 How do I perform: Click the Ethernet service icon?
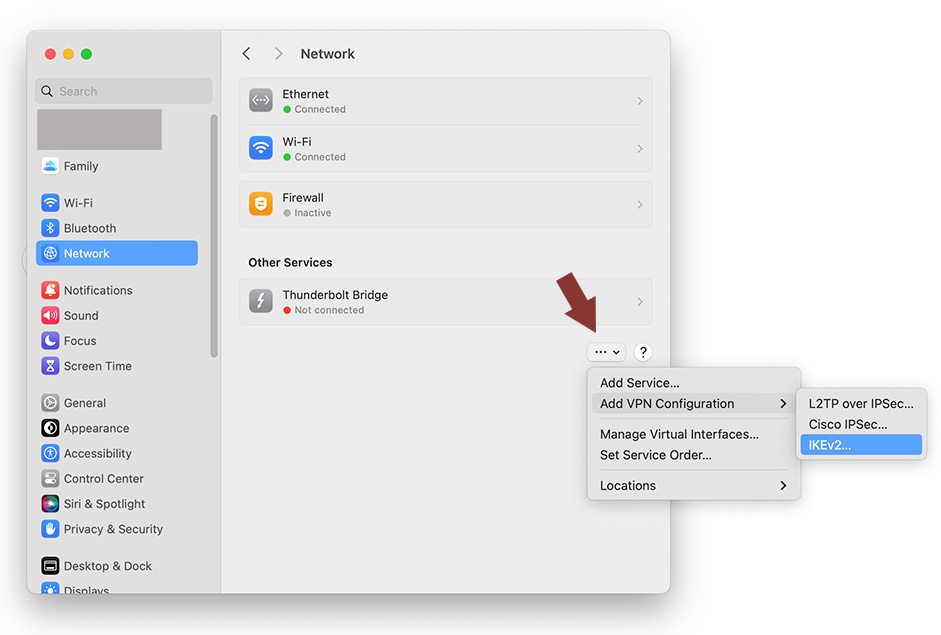point(260,100)
